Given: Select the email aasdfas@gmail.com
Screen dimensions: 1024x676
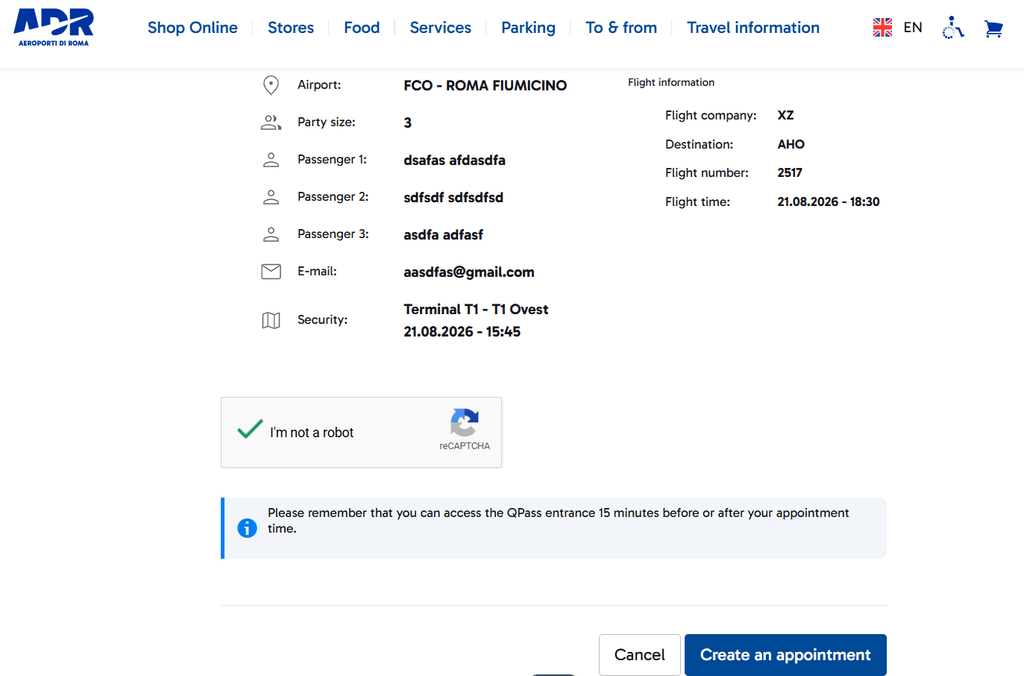Looking at the screenshot, I should point(469,272).
